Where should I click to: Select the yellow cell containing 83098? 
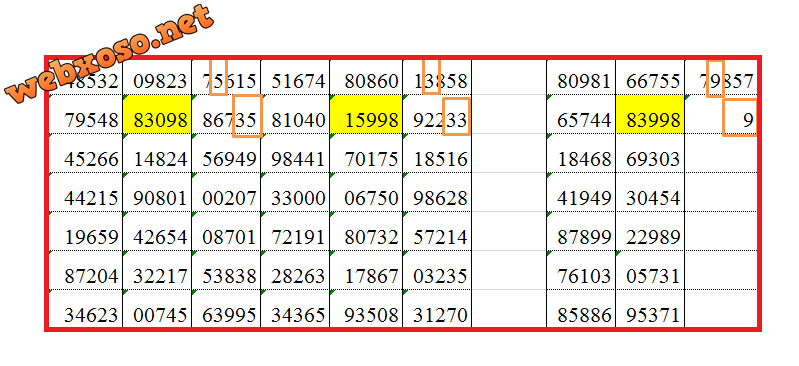[x=157, y=114]
